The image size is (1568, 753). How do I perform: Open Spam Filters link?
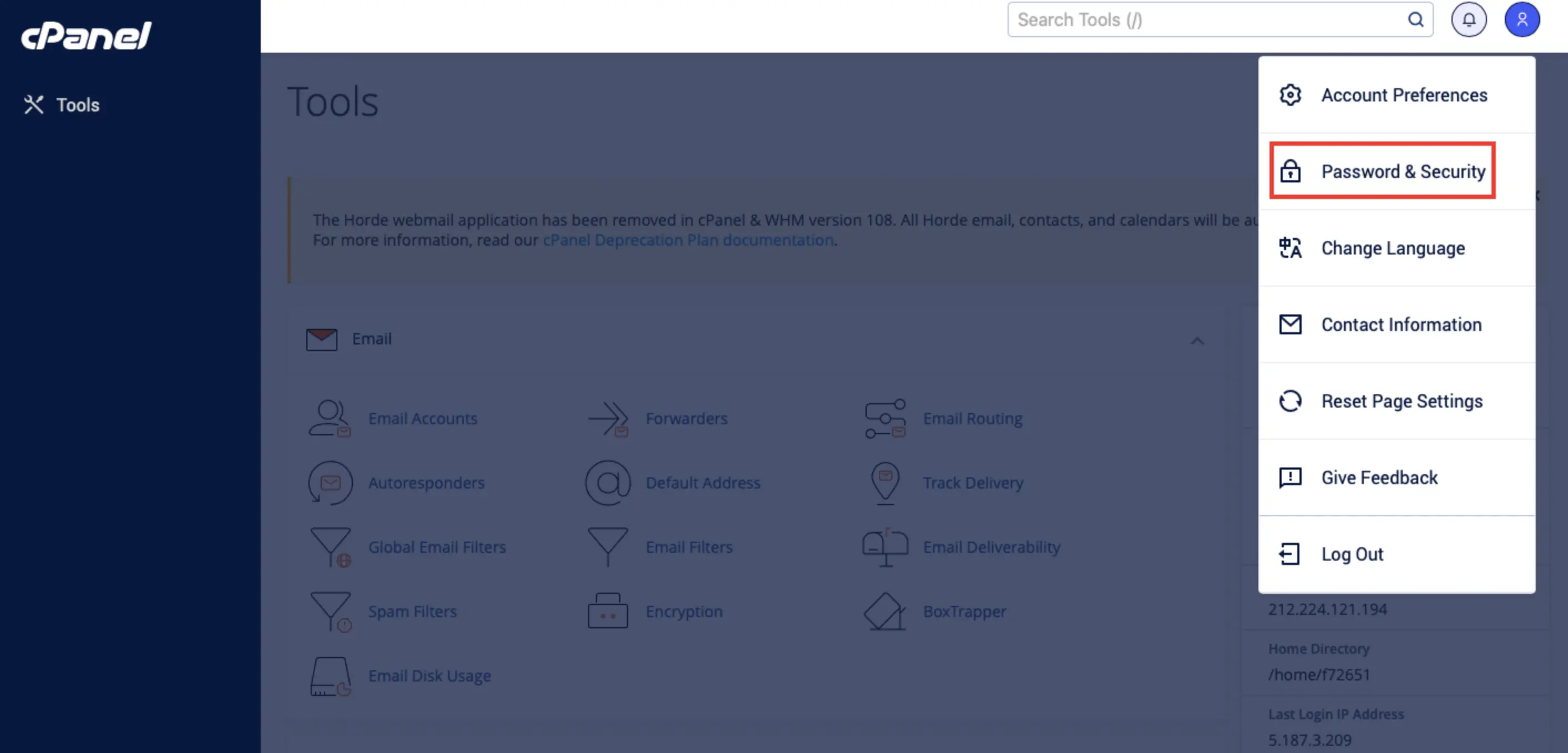(412, 611)
